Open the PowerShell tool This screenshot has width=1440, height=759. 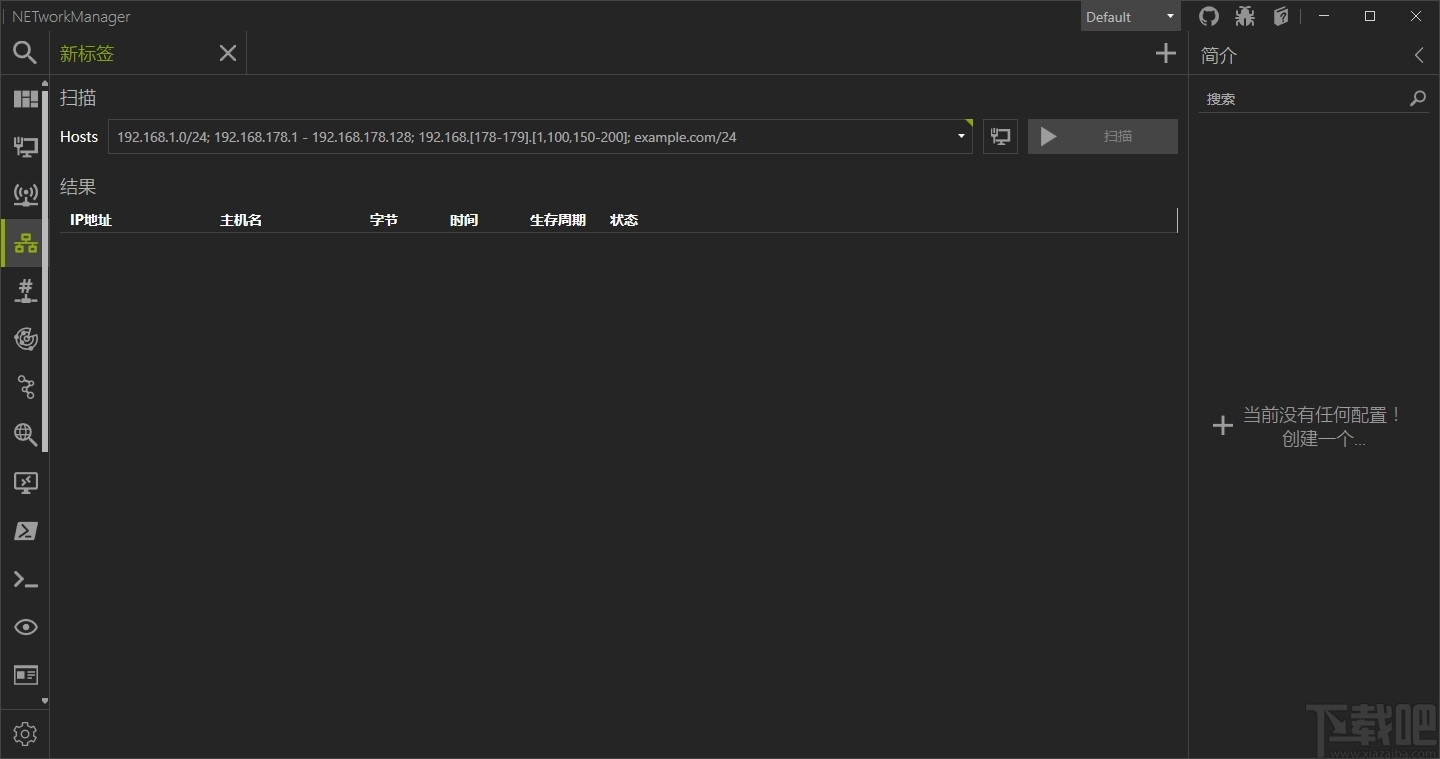point(25,531)
